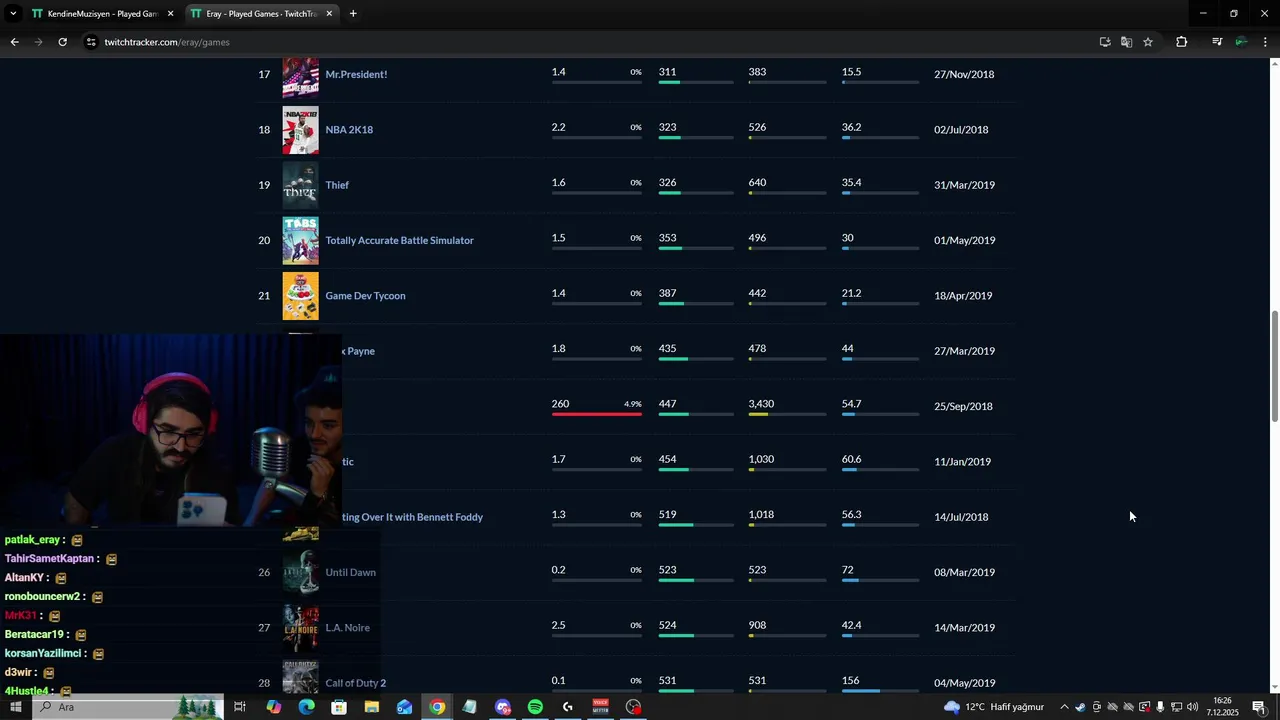Open Microsoft Edge from taskbar

click(306, 707)
